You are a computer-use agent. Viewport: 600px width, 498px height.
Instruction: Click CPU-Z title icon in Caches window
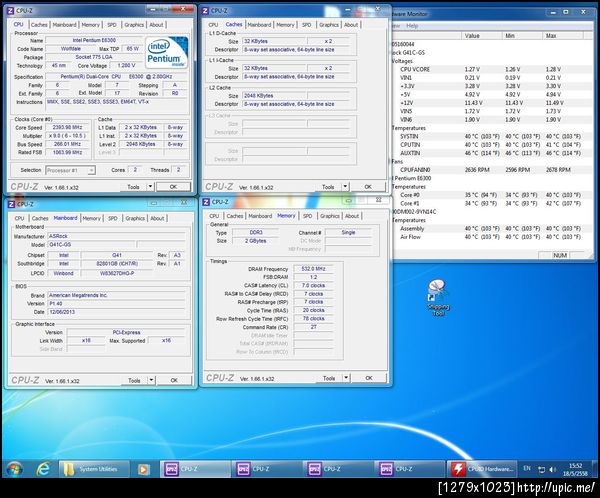205,11
